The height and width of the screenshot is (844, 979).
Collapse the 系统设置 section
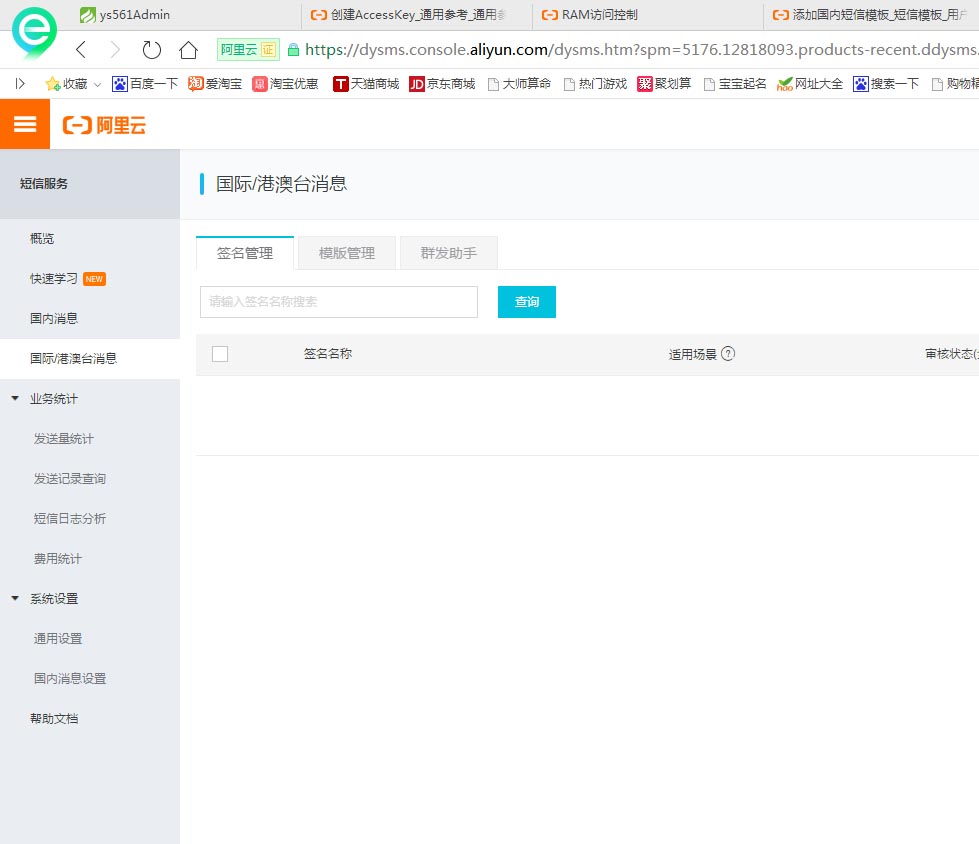pos(15,598)
